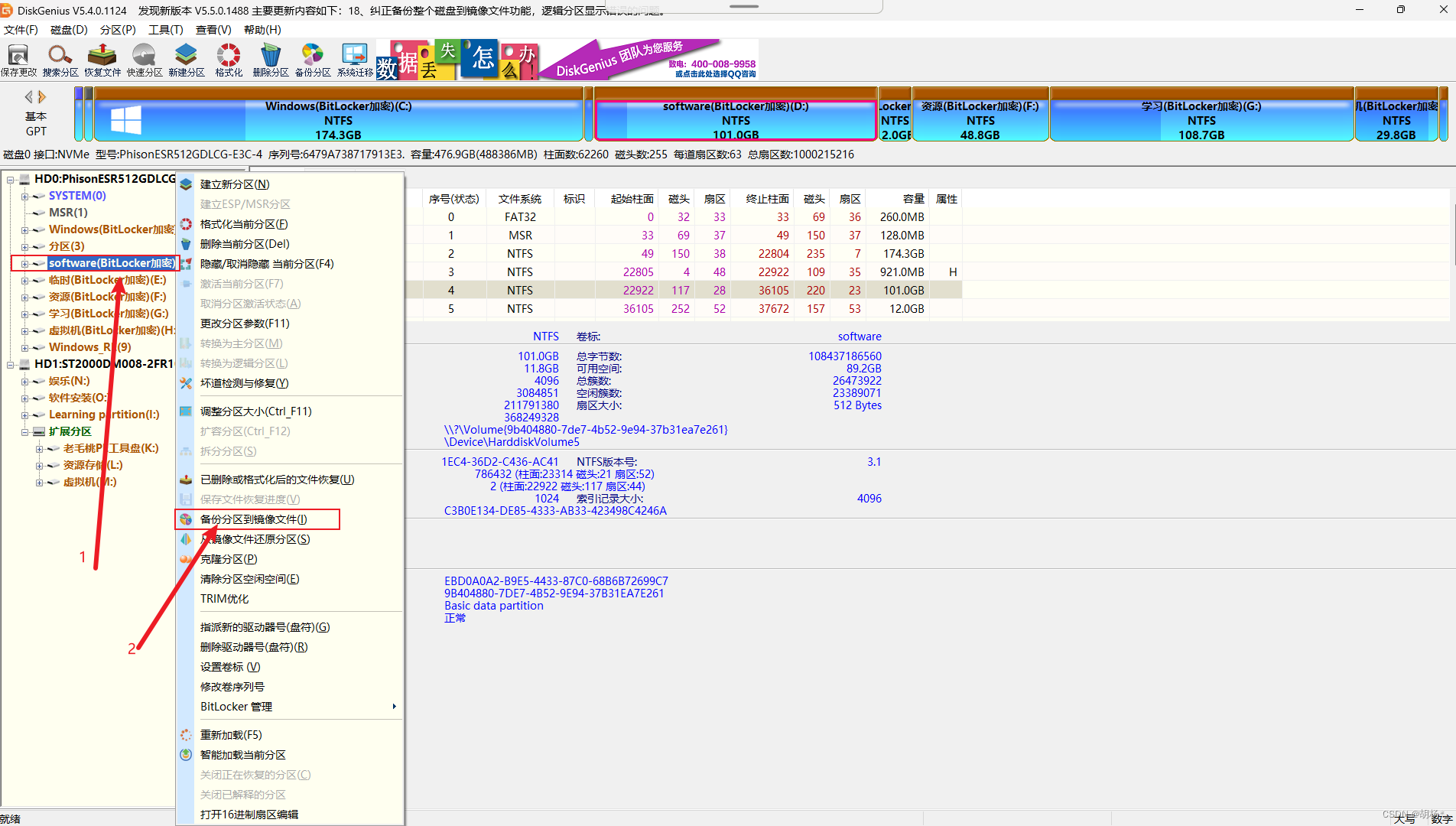This screenshot has width=1456, height=826.
Task: Click the 新建分区 toolbar icon
Action: coord(187,60)
